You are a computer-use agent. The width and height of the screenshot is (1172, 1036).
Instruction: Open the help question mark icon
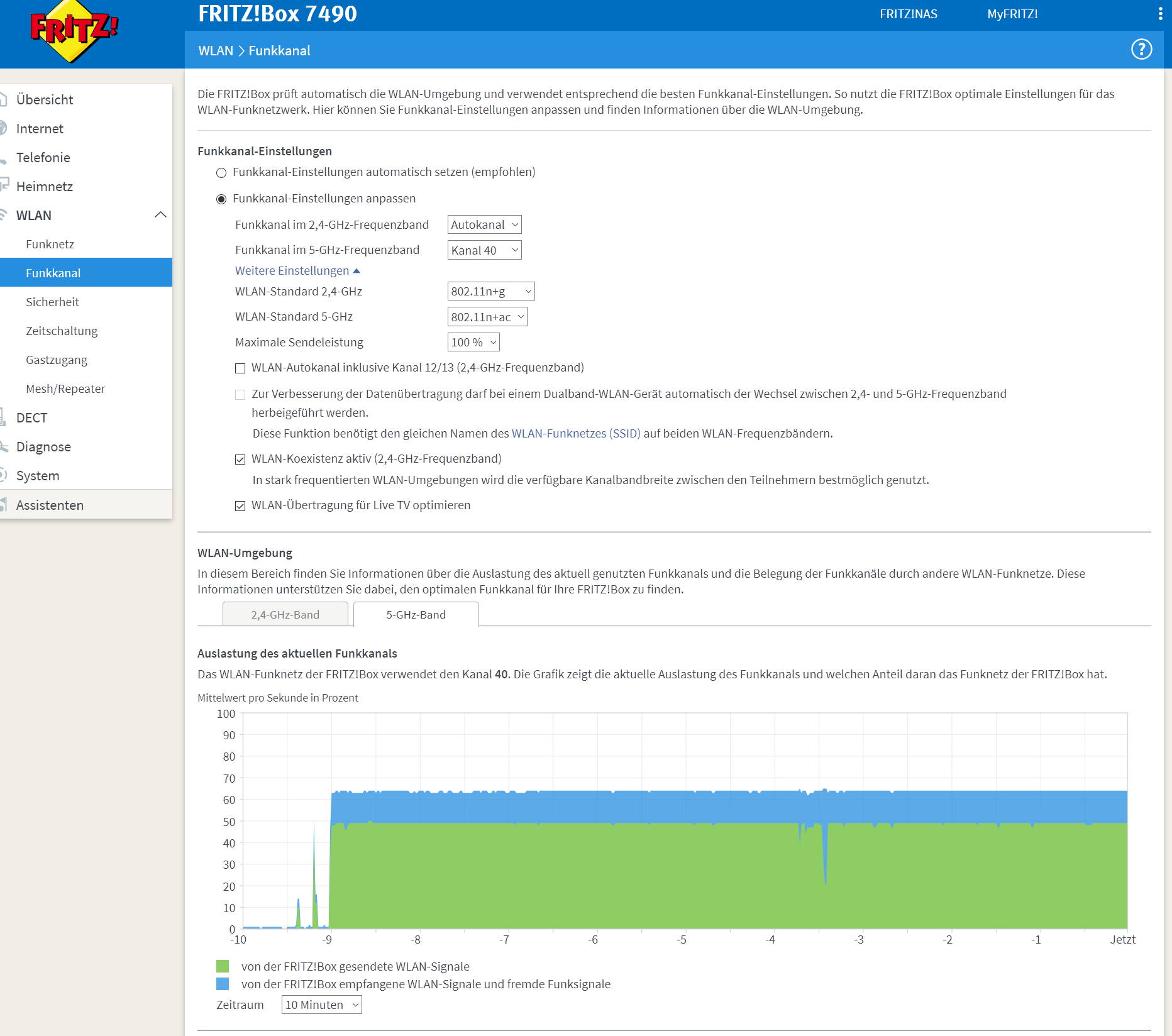1141,49
